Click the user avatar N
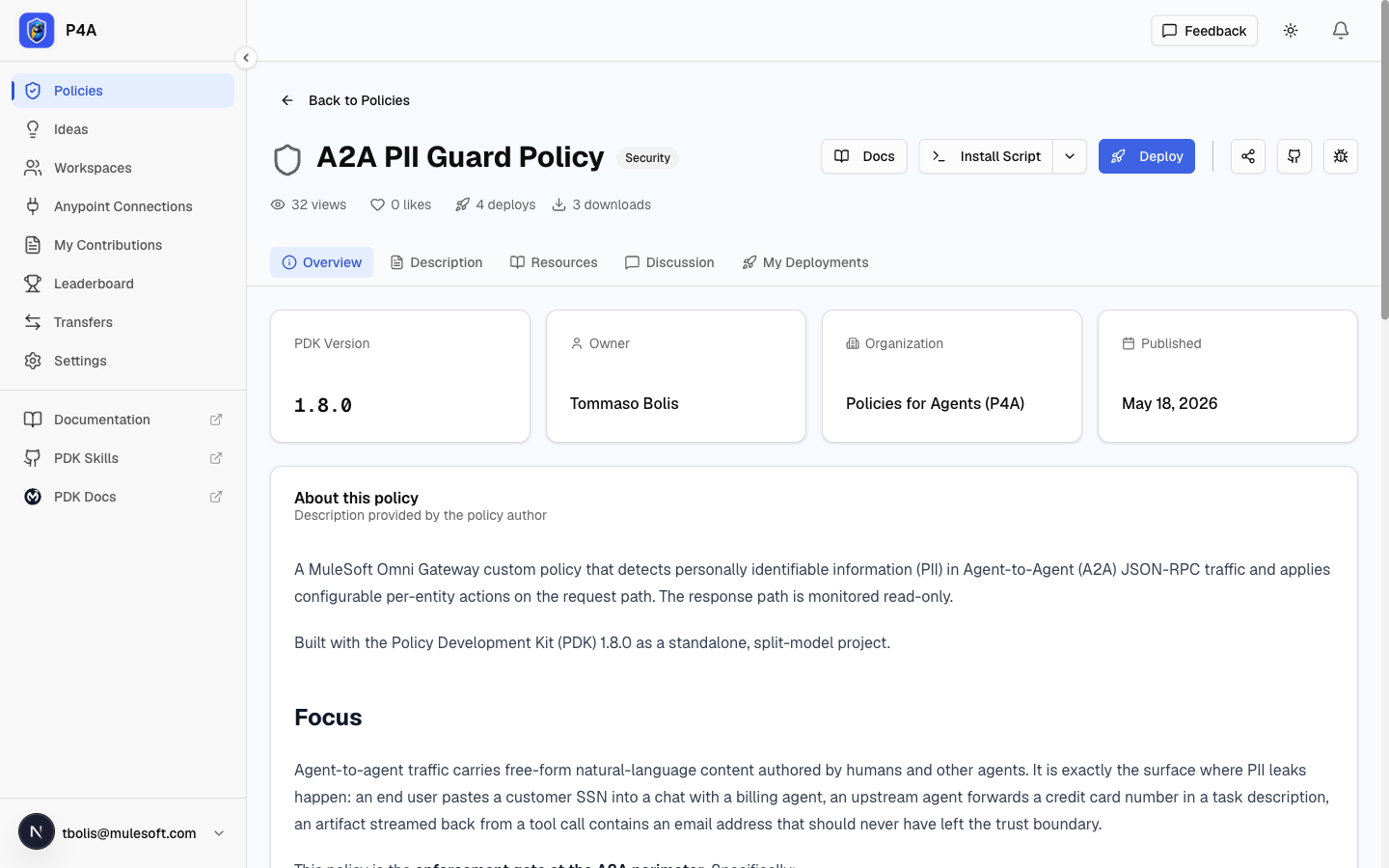This screenshot has height=868, width=1389. (x=37, y=831)
